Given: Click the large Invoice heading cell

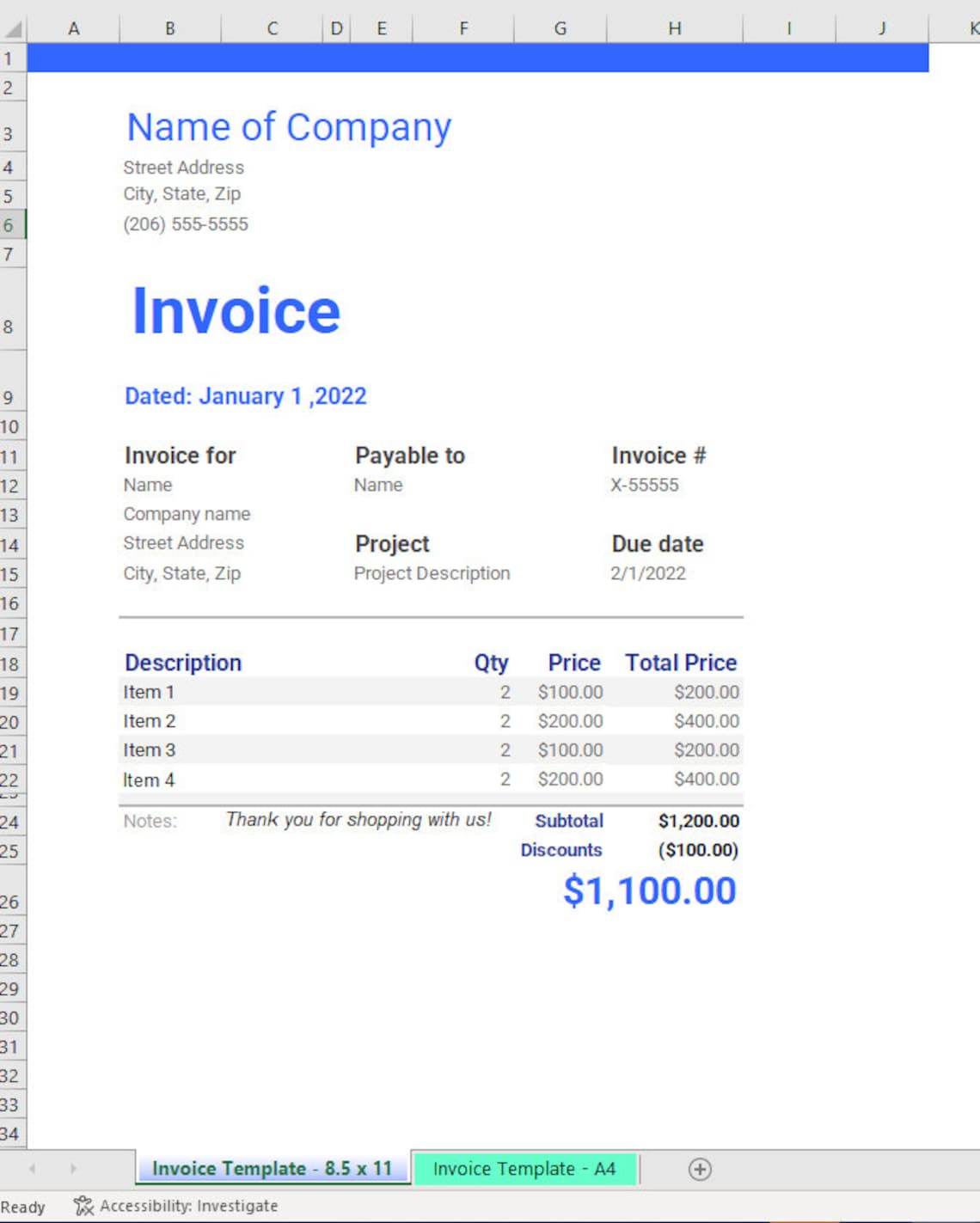Looking at the screenshot, I should pos(235,311).
